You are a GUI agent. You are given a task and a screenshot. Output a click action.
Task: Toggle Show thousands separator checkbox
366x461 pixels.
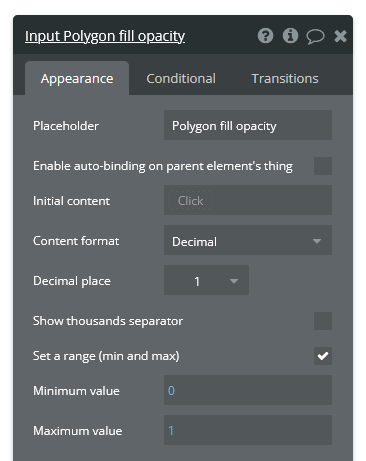[323, 321]
